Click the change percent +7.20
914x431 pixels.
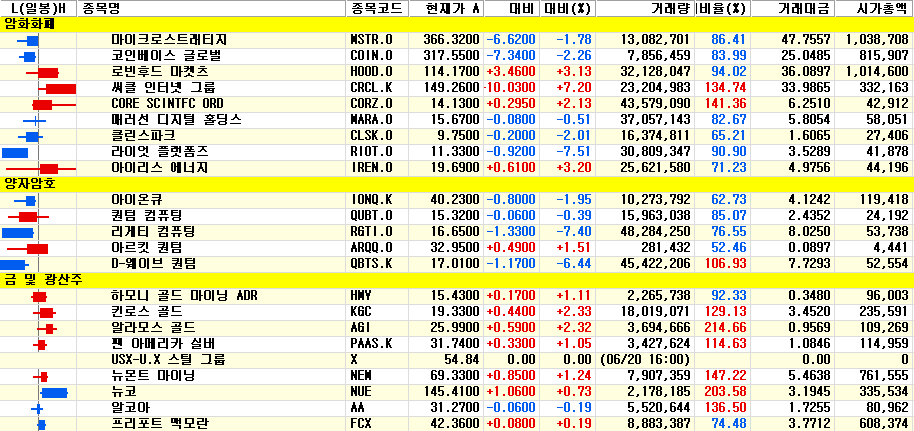click(574, 87)
